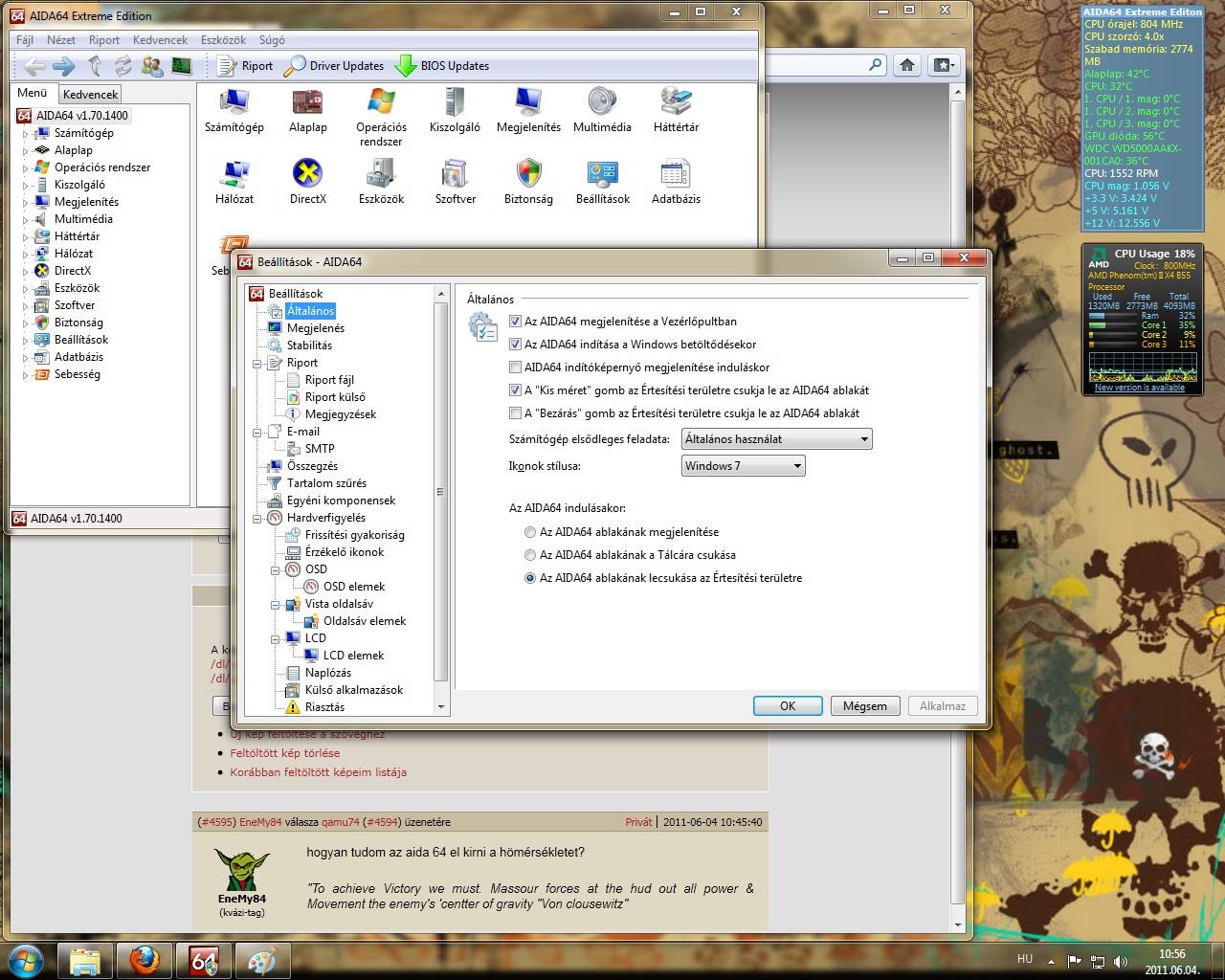Toggle the "Kis méret" gomb checkbox
This screenshot has height=980, width=1225.
tap(516, 390)
